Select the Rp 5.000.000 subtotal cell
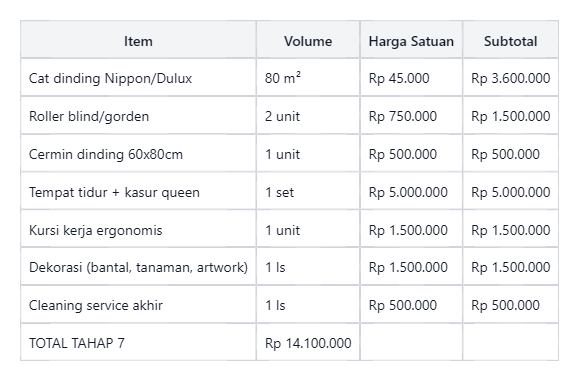 (x=510, y=192)
